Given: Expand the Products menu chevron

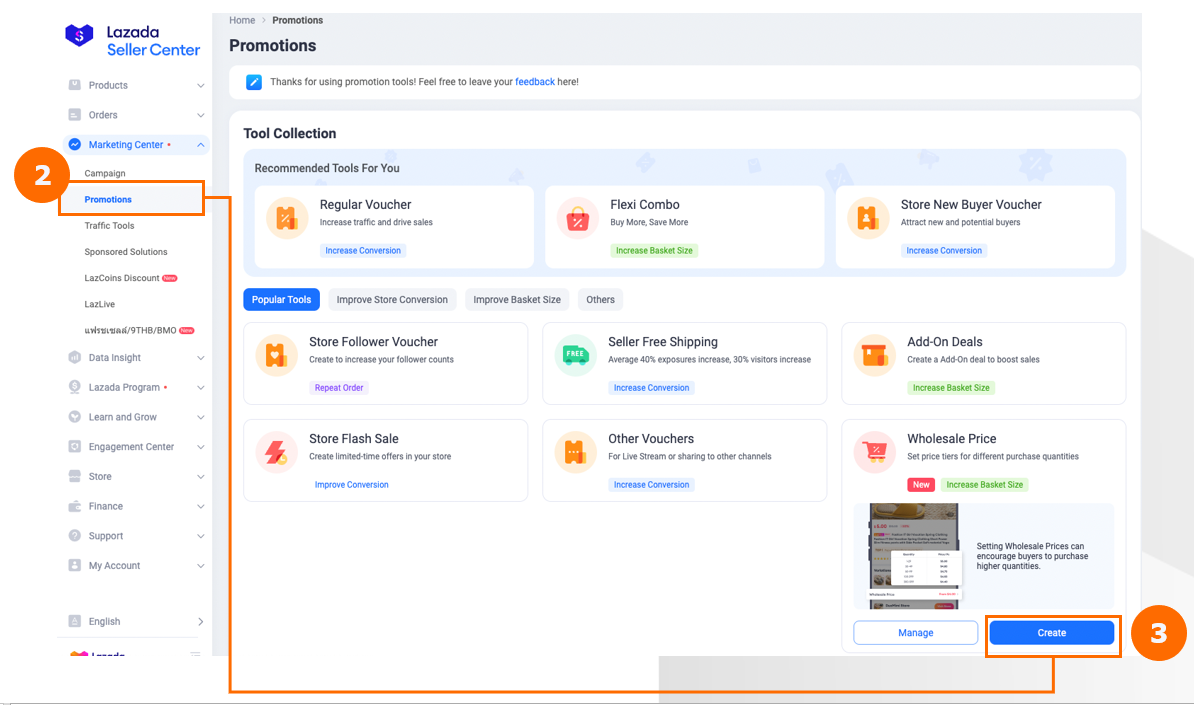Looking at the screenshot, I should tap(200, 85).
